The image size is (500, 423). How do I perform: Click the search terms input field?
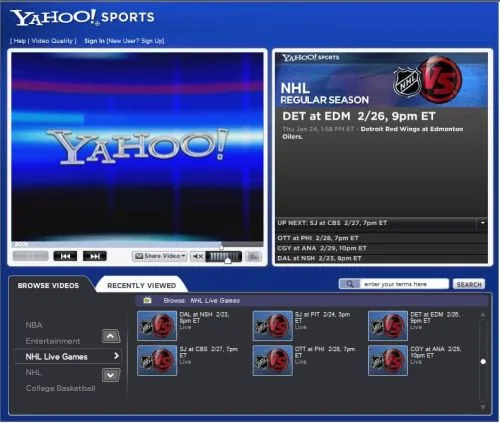[404, 284]
